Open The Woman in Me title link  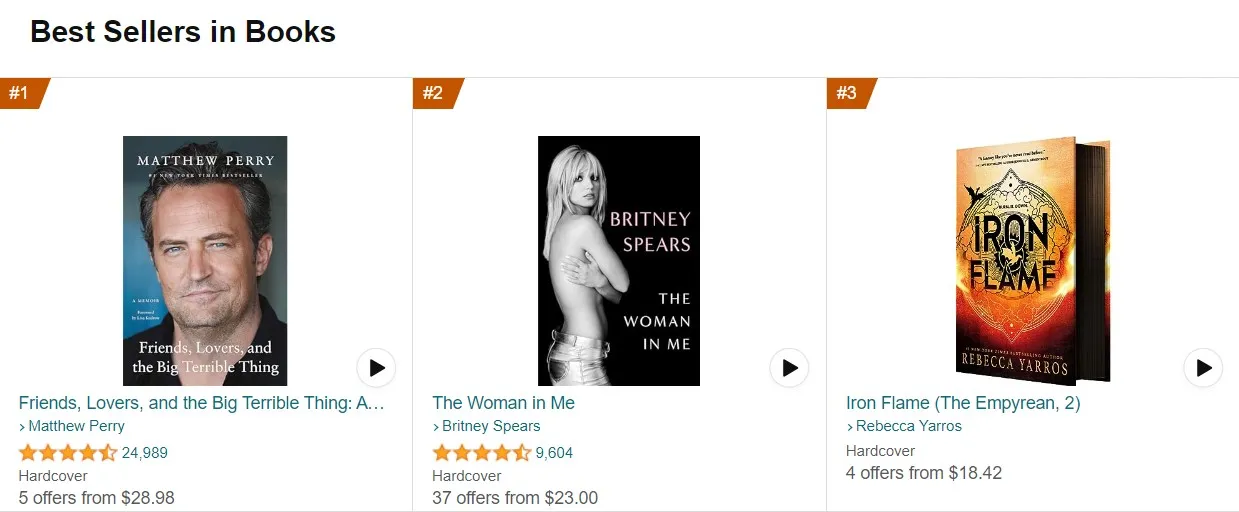(x=504, y=403)
